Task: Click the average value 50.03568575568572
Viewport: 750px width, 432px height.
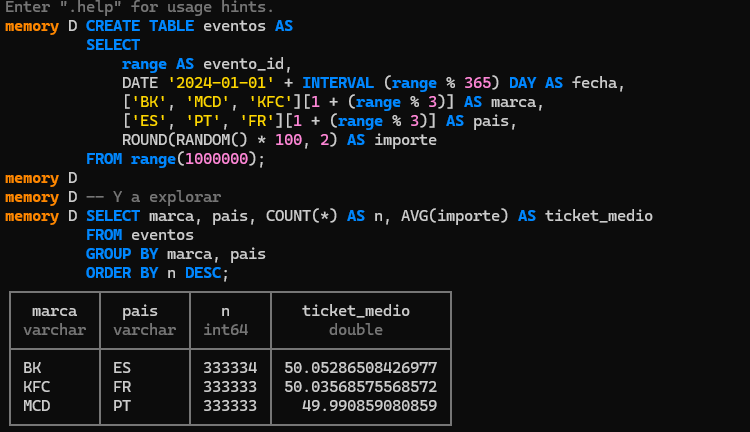Action: [361, 387]
